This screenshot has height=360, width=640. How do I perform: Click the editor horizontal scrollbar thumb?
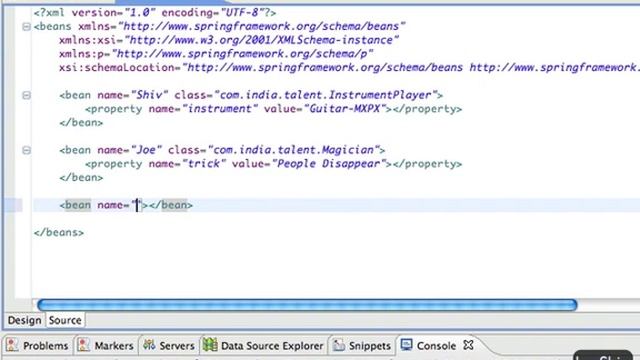coord(307,305)
